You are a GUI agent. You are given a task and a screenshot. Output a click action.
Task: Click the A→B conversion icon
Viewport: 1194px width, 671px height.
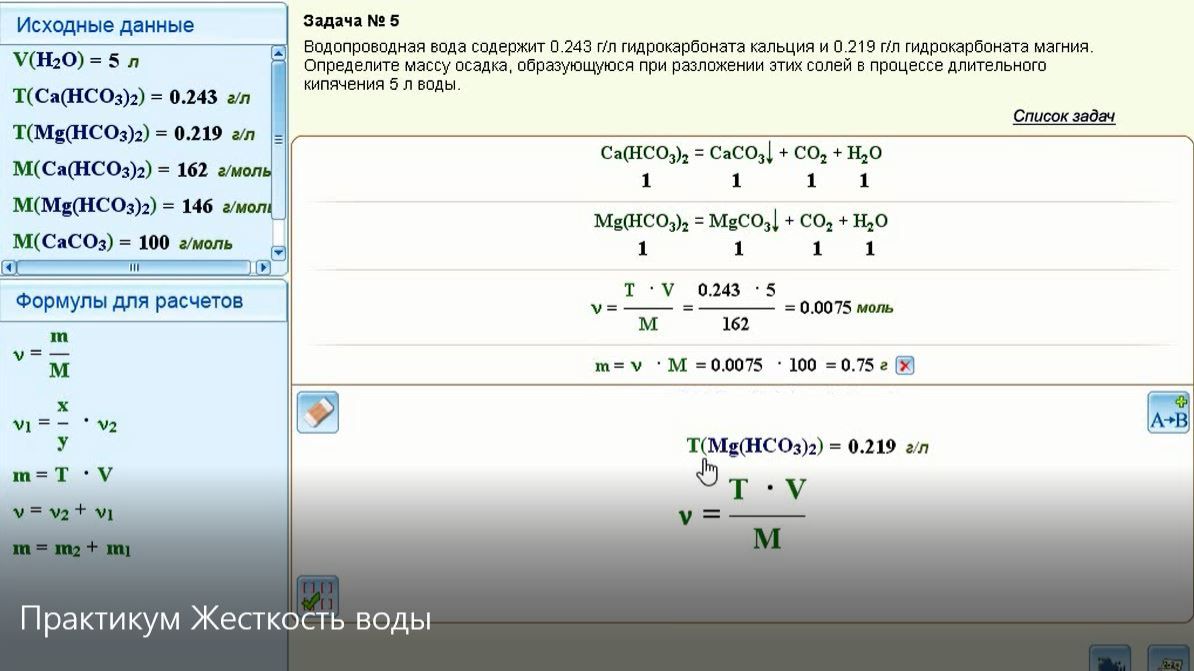click(1168, 413)
